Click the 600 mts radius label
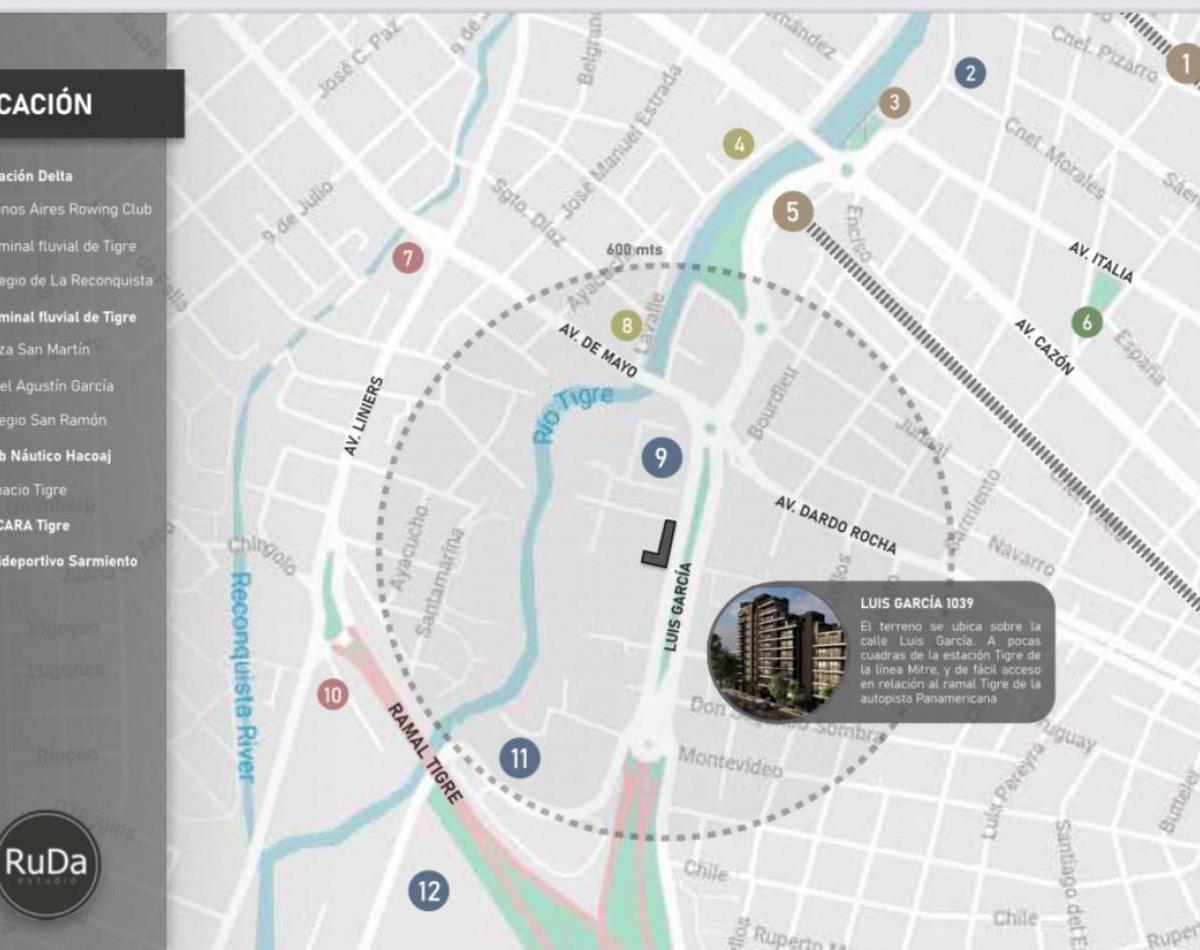 tap(634, 250)
